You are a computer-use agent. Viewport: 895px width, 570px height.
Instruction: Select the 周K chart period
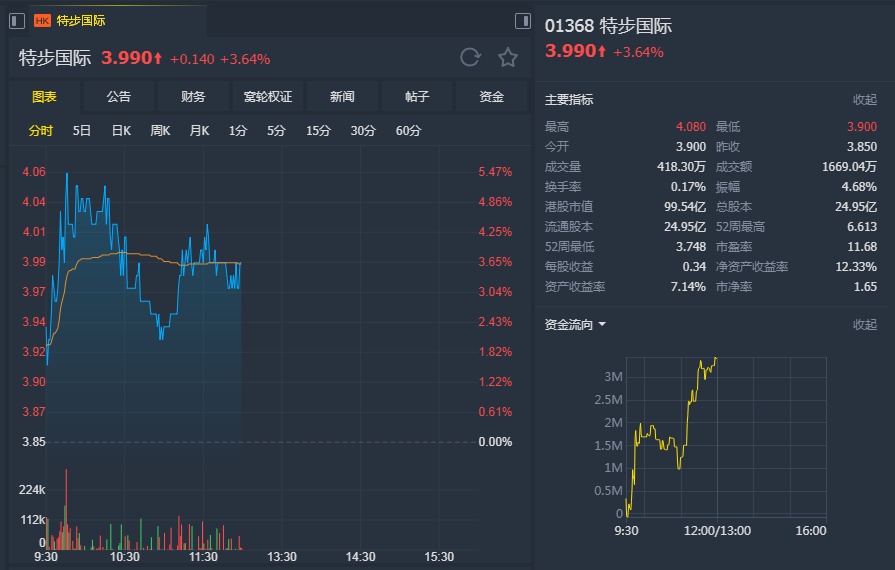pos(160,131)
